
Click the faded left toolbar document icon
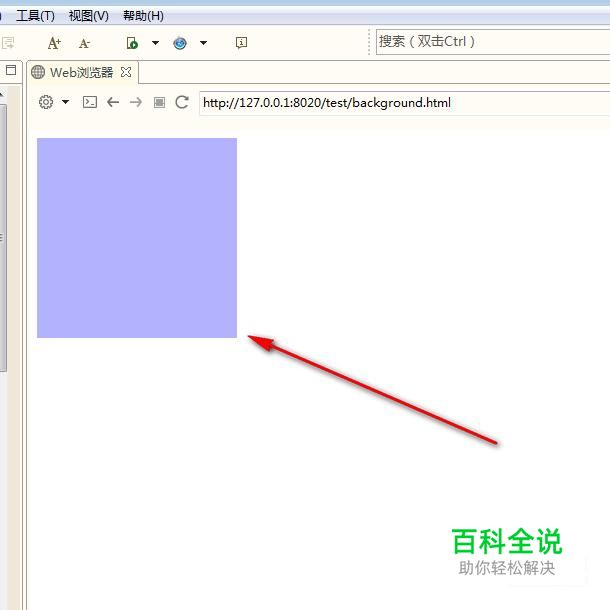coord(8,43)
